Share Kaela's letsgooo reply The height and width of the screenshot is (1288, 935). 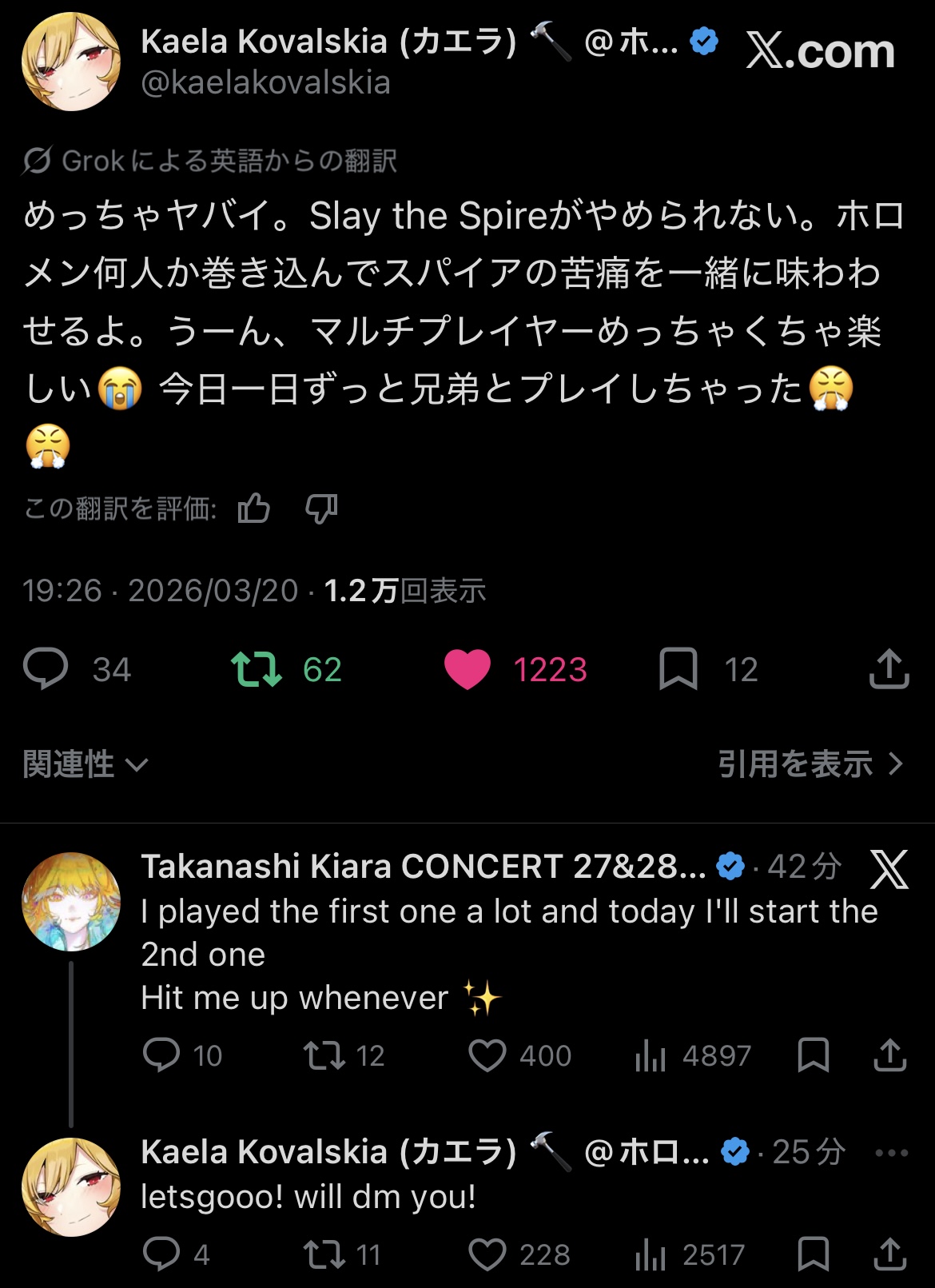click(889, 1254)
